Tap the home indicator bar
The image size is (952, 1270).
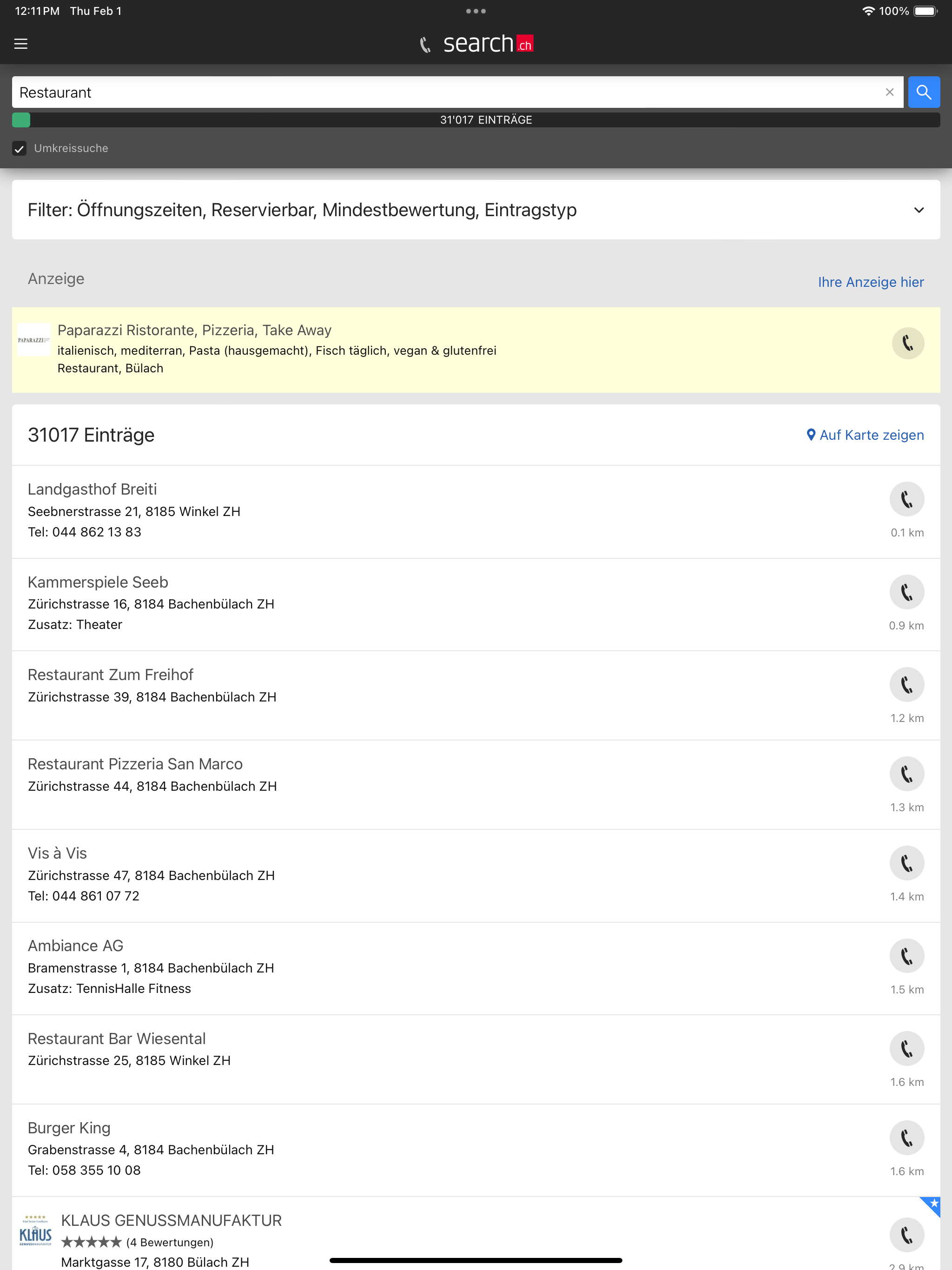point(476,1261)
